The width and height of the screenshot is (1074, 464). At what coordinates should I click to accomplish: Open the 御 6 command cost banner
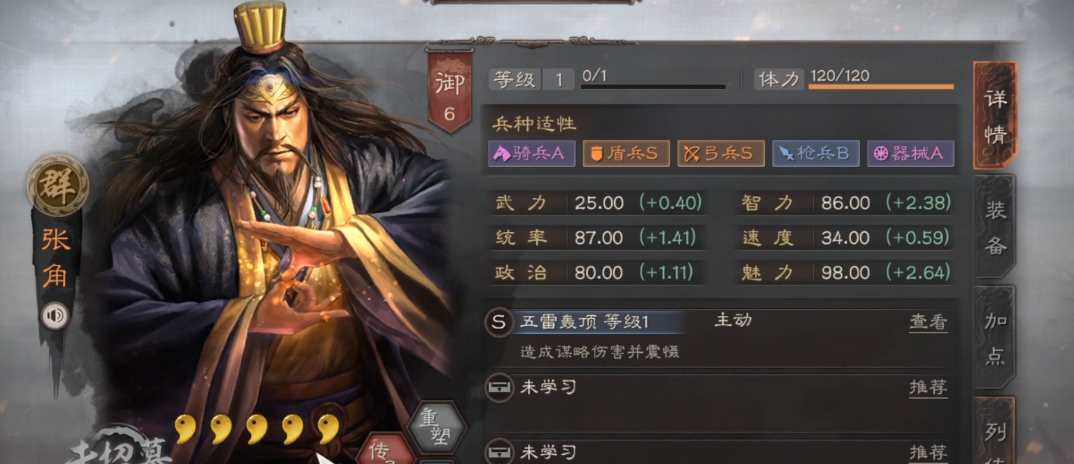coord(449,90)
